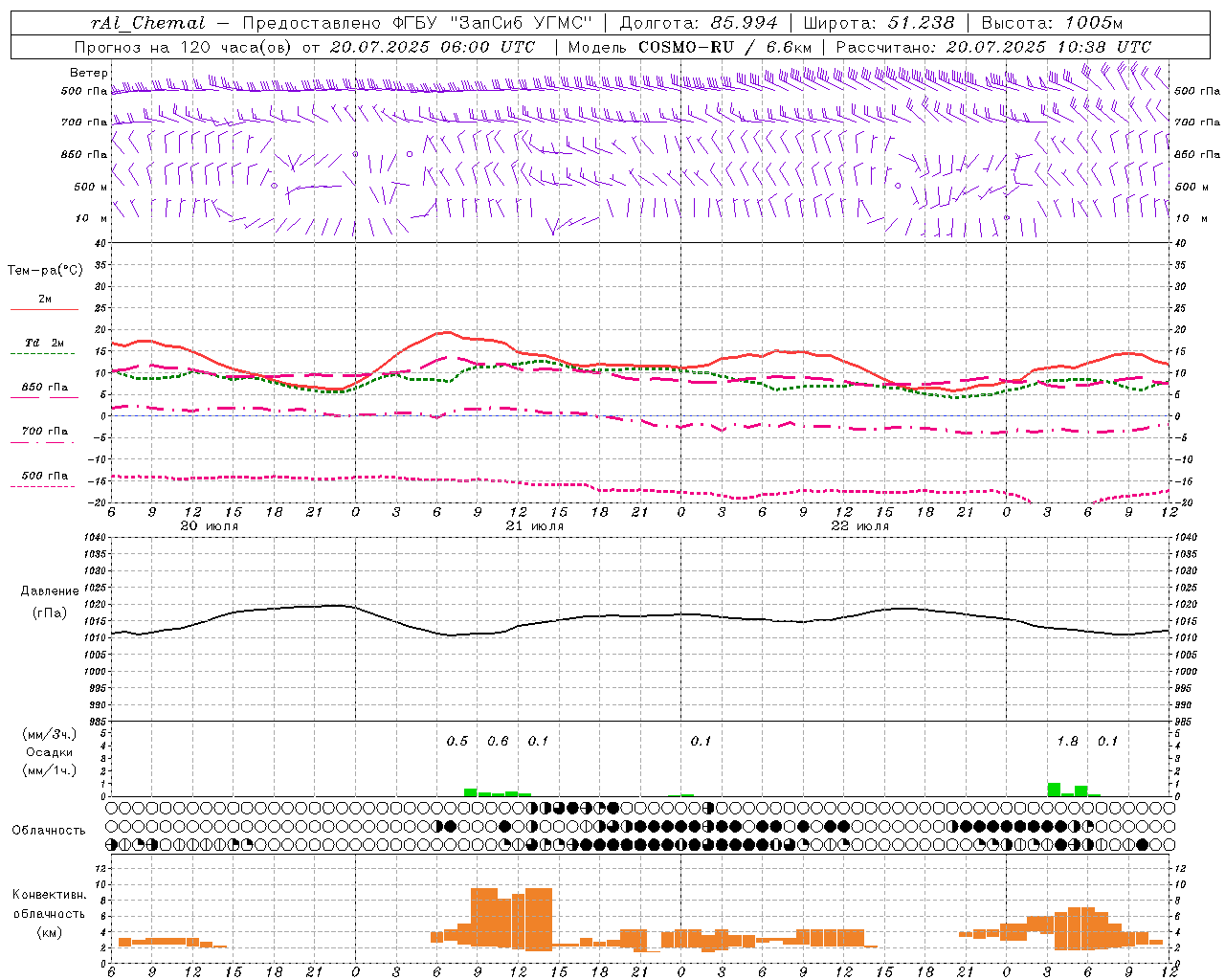1225x980 pixels.
Task: Click the '0.1' value right of '1.8'
Action: point(1107,741)
